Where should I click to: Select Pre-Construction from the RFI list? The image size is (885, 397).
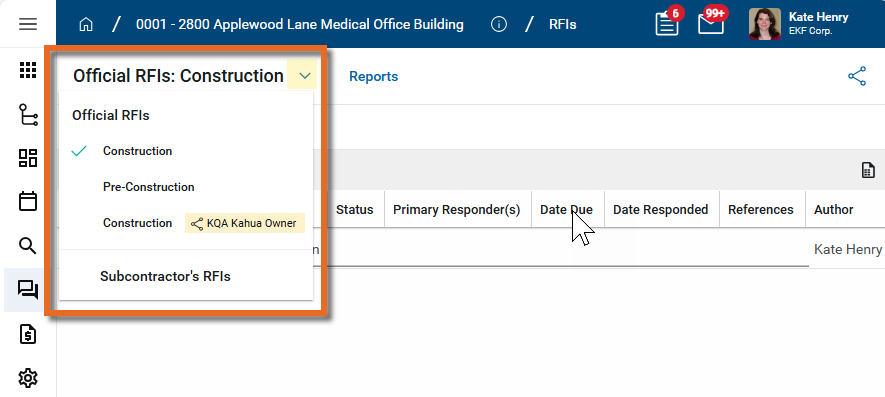tap(148, 187)
